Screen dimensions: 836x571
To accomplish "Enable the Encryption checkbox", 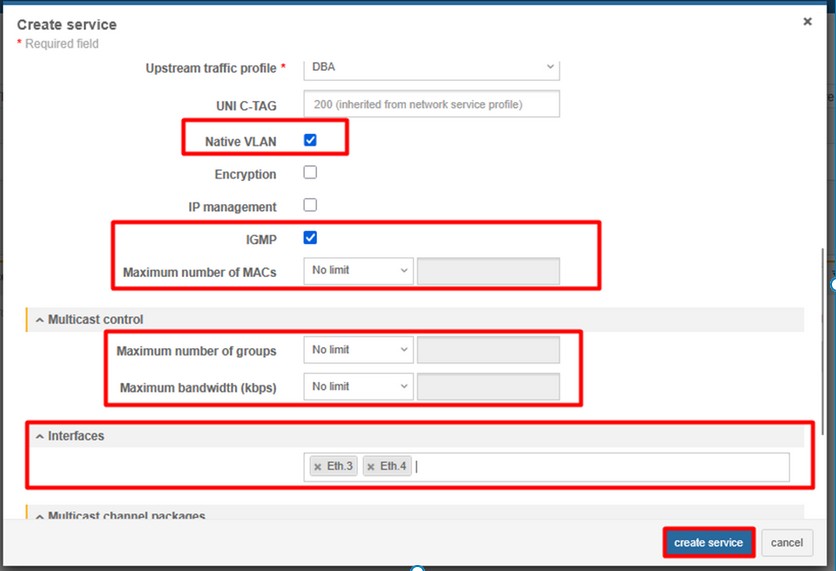I will pyautogui.click(x=310, y=173).
